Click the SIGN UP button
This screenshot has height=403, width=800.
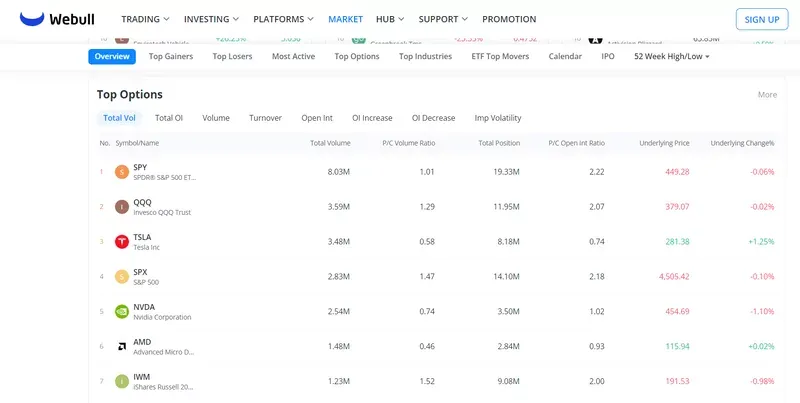click(x=762, y=19)
